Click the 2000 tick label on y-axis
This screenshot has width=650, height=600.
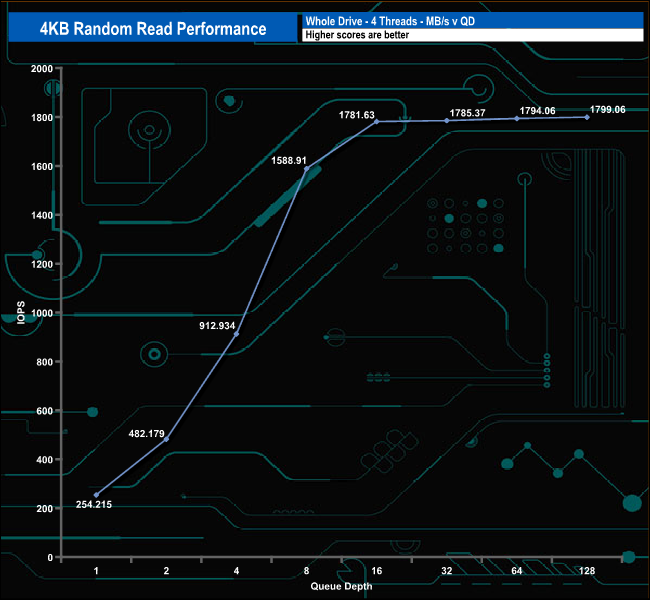[42, 69]
